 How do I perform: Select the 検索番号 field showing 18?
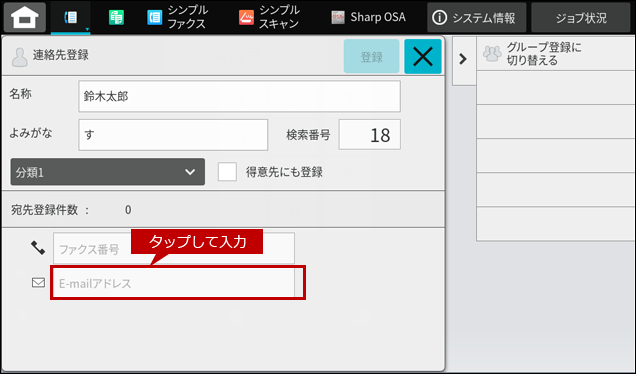[370, 135]
